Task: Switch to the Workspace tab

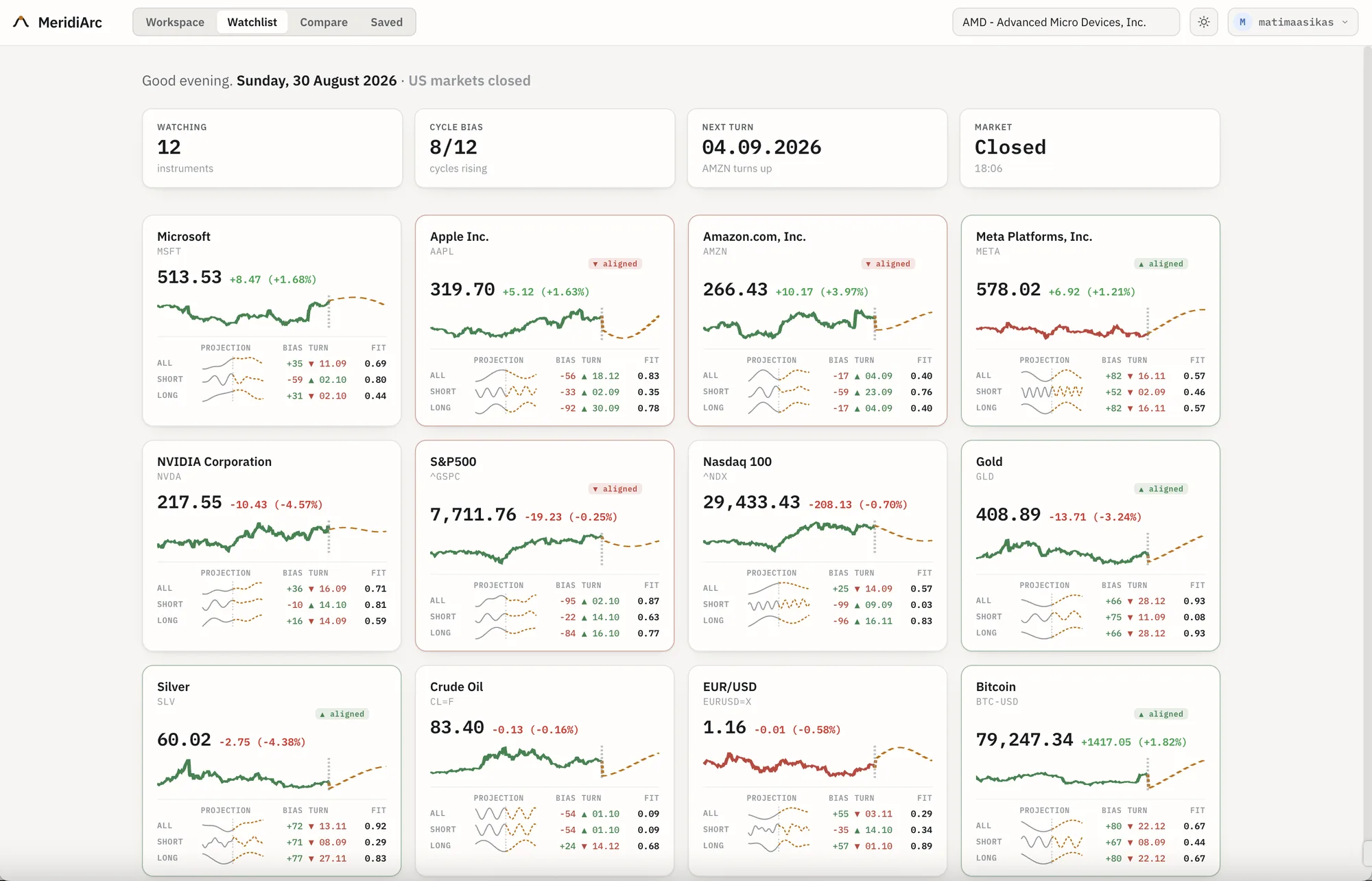Action: pyautogui.click(x=175, y=22)
